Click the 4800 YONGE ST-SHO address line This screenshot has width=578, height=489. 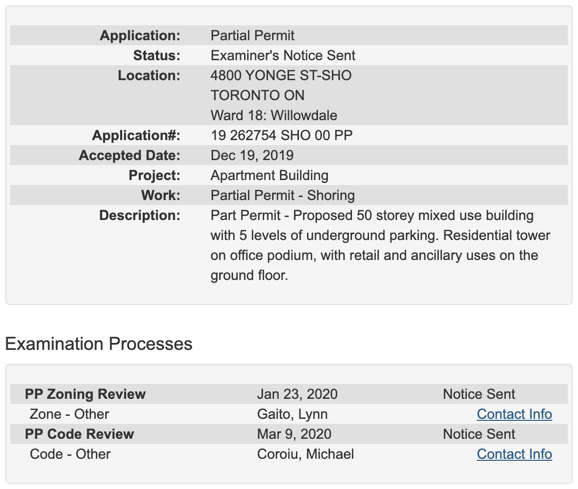pyautogui.click(x=281, y=75)
